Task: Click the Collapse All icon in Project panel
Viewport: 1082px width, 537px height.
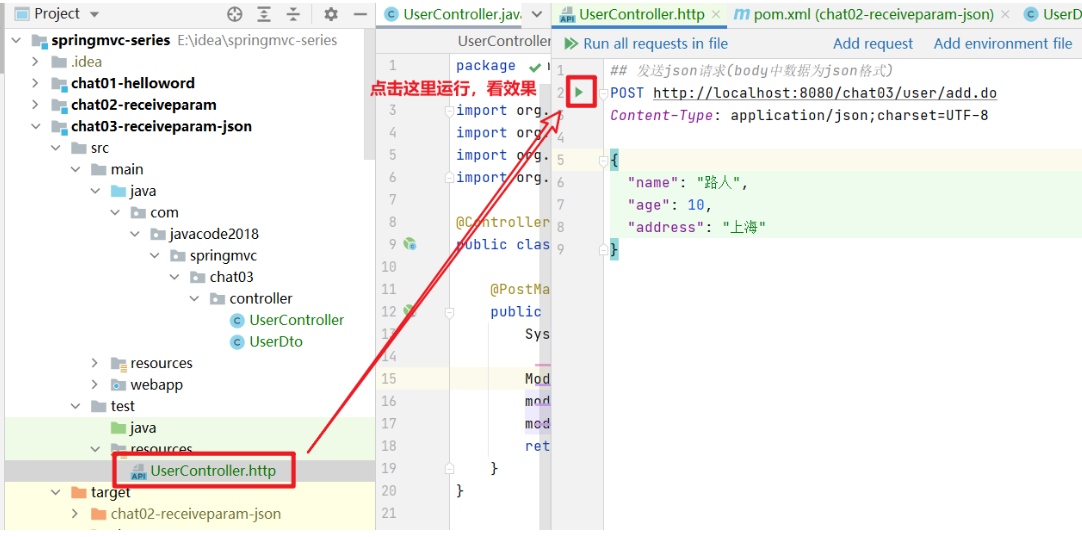Action: 293,14
